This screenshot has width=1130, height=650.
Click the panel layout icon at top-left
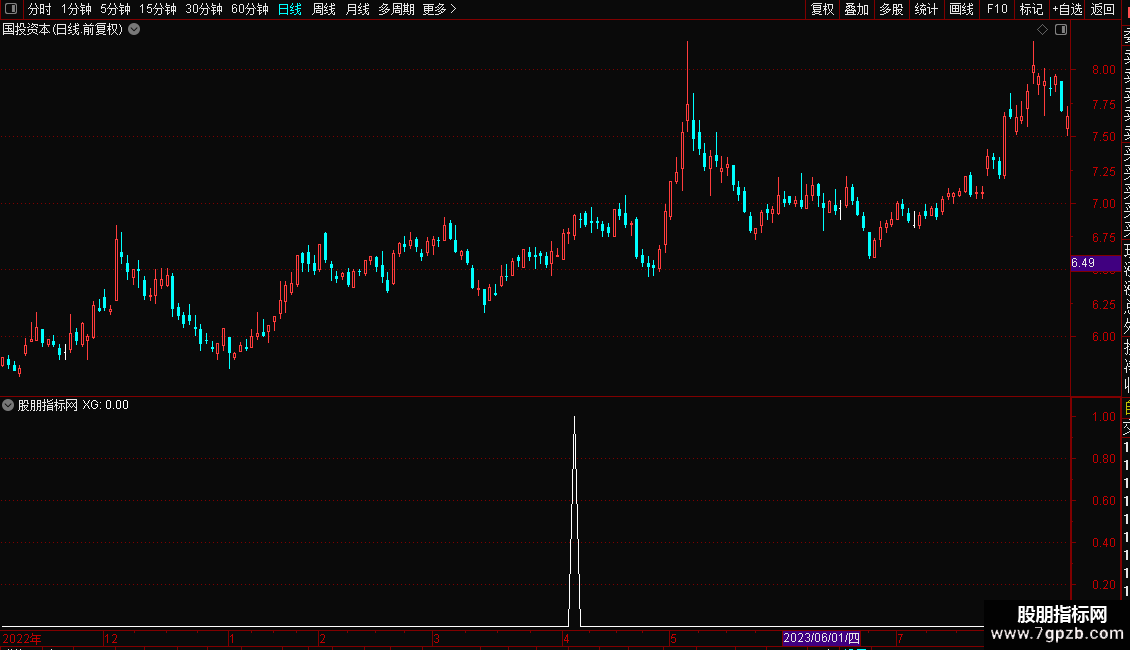point(11,9)
